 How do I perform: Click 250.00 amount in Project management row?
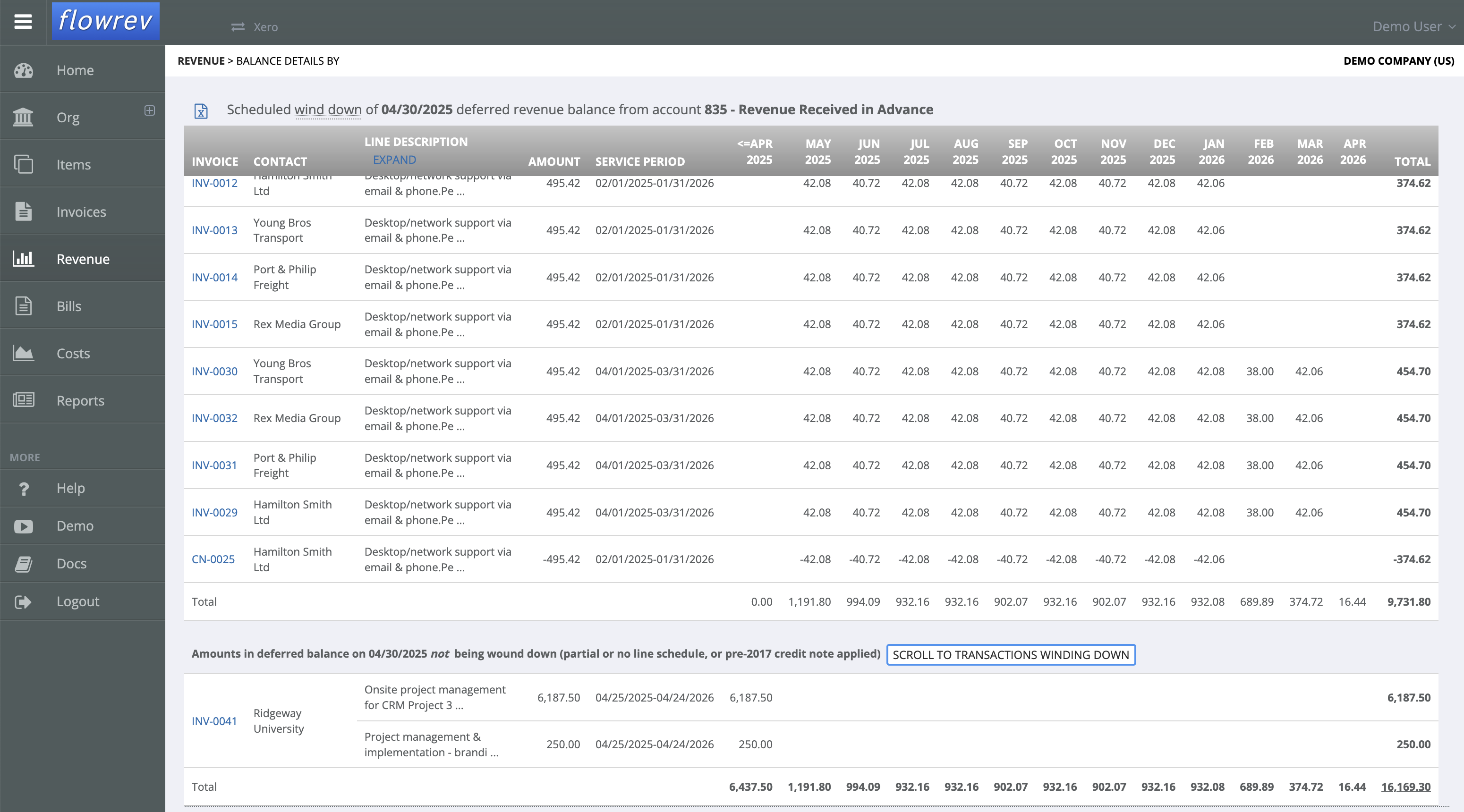click(x=563, y=744)
